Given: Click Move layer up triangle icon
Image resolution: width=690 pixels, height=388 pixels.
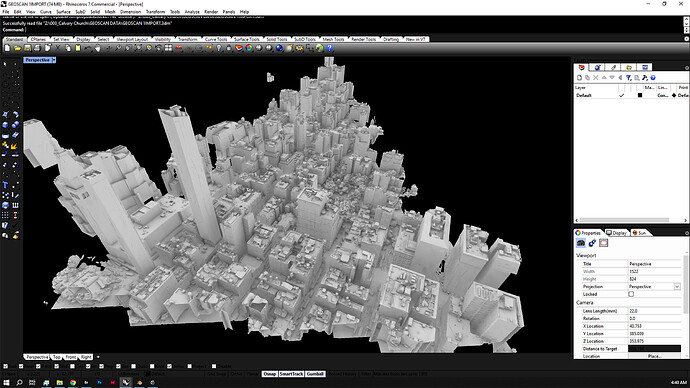Looking at the screenshot, I should point(604,77).
